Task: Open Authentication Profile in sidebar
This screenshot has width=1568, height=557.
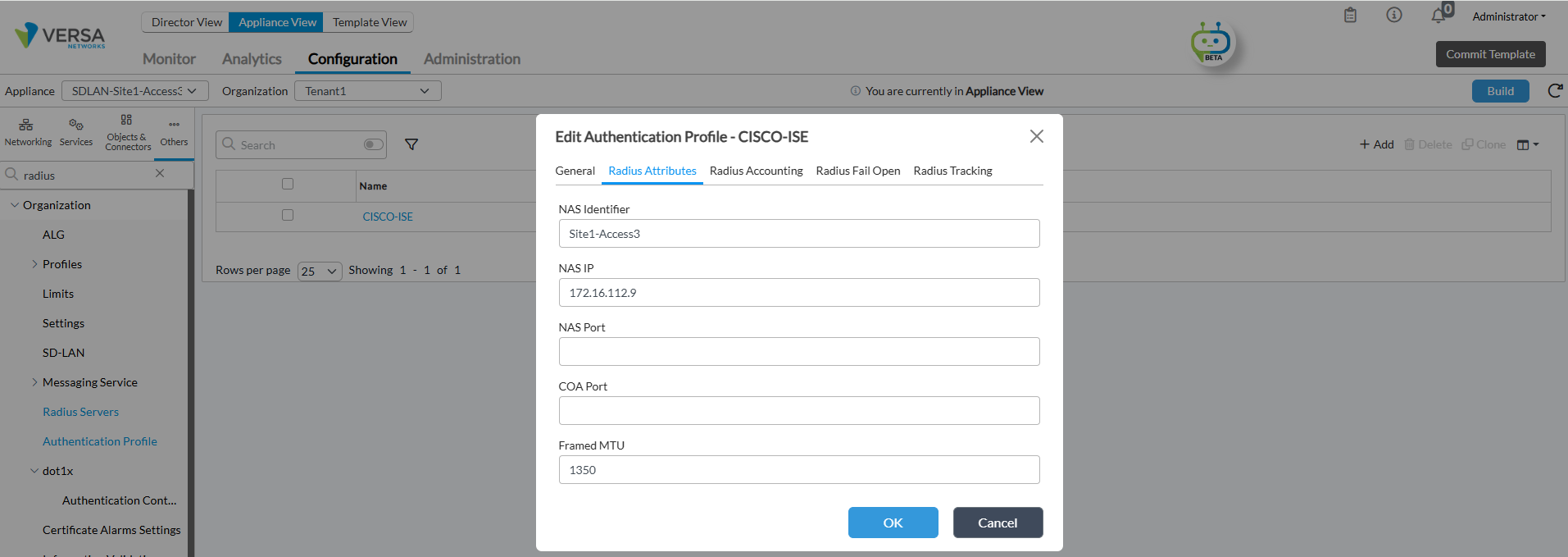Action: (x=99, y=441)
